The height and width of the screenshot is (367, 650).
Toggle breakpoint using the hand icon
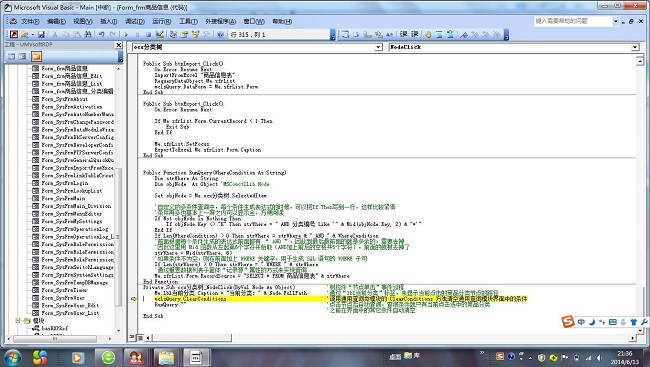pyautogui.click(x=428, y=34)
